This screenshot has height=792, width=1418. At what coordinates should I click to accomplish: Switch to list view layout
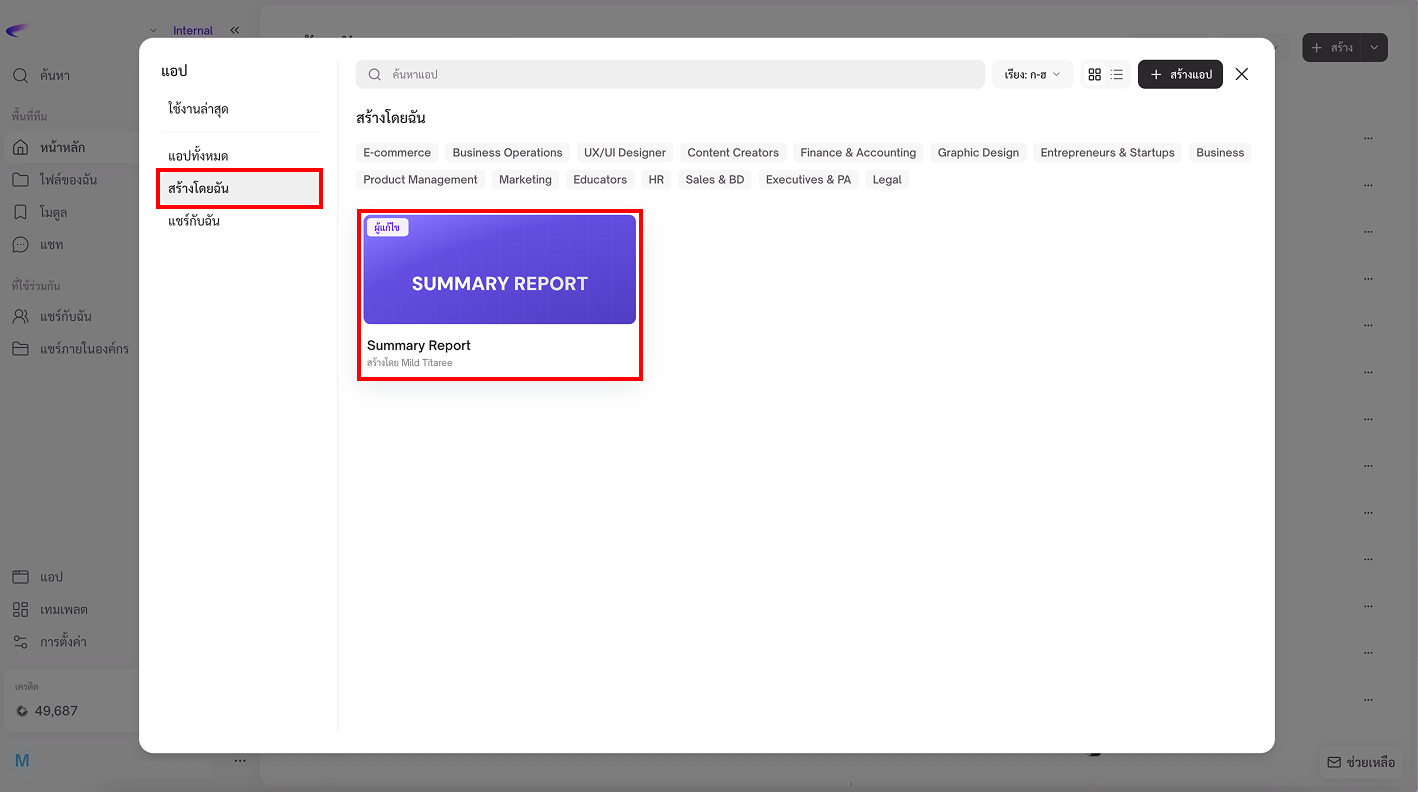[1117, 75]
